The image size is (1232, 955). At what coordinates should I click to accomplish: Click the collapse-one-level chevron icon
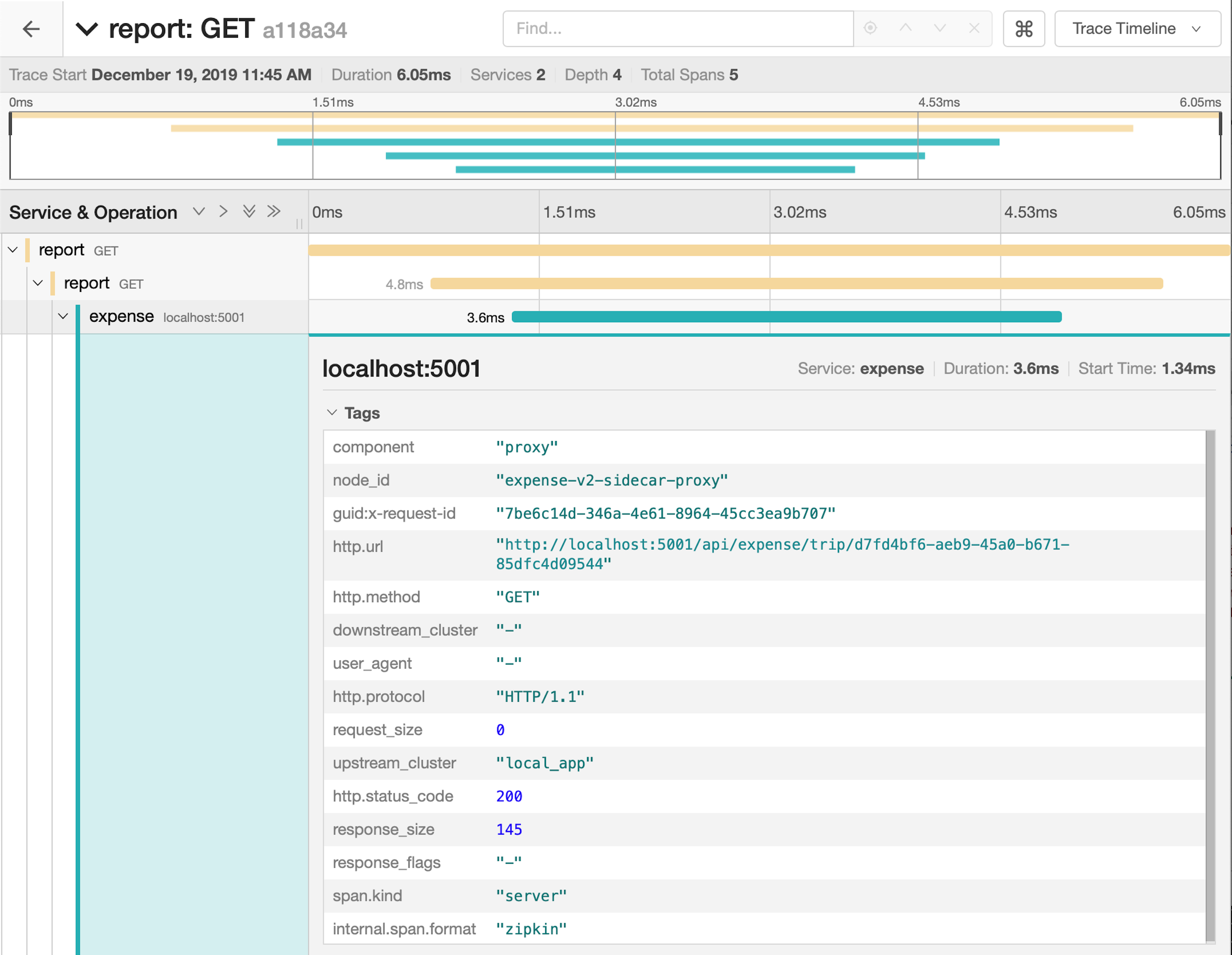199,211
